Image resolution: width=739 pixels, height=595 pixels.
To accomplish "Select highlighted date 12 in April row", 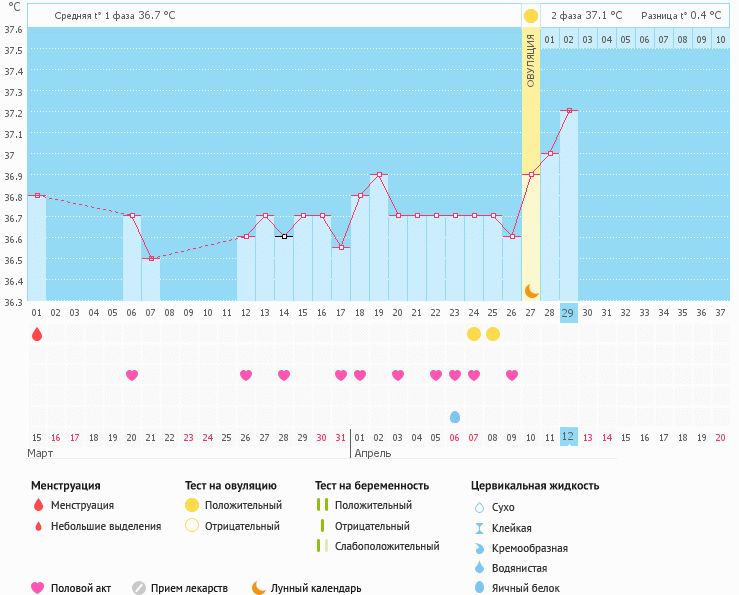I will [568, 437].
